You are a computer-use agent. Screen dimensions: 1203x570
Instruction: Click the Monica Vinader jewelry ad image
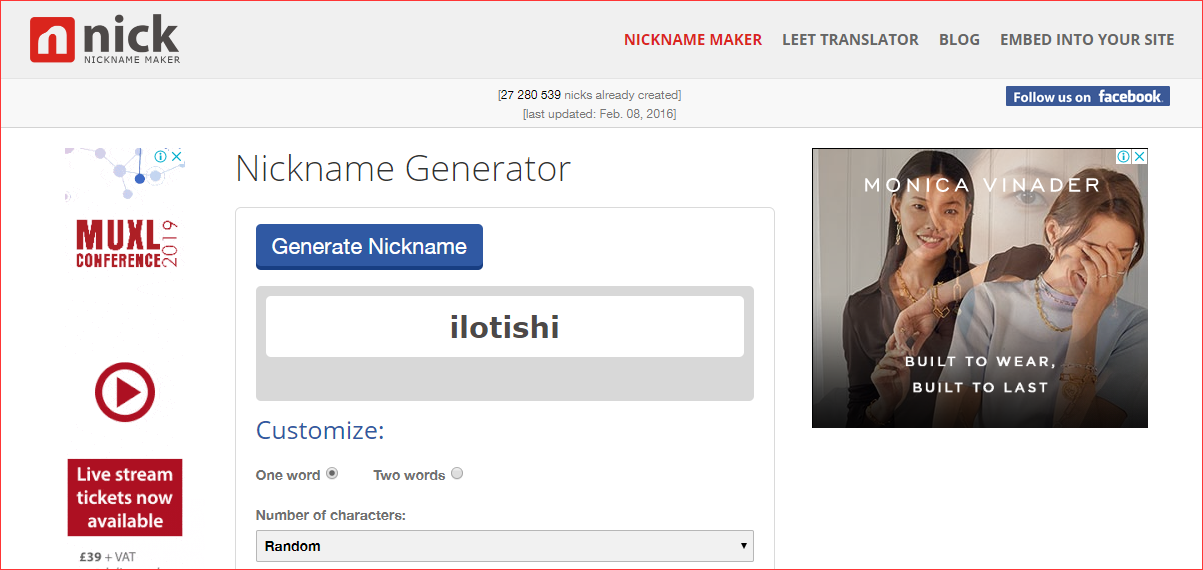pos(979,300)
